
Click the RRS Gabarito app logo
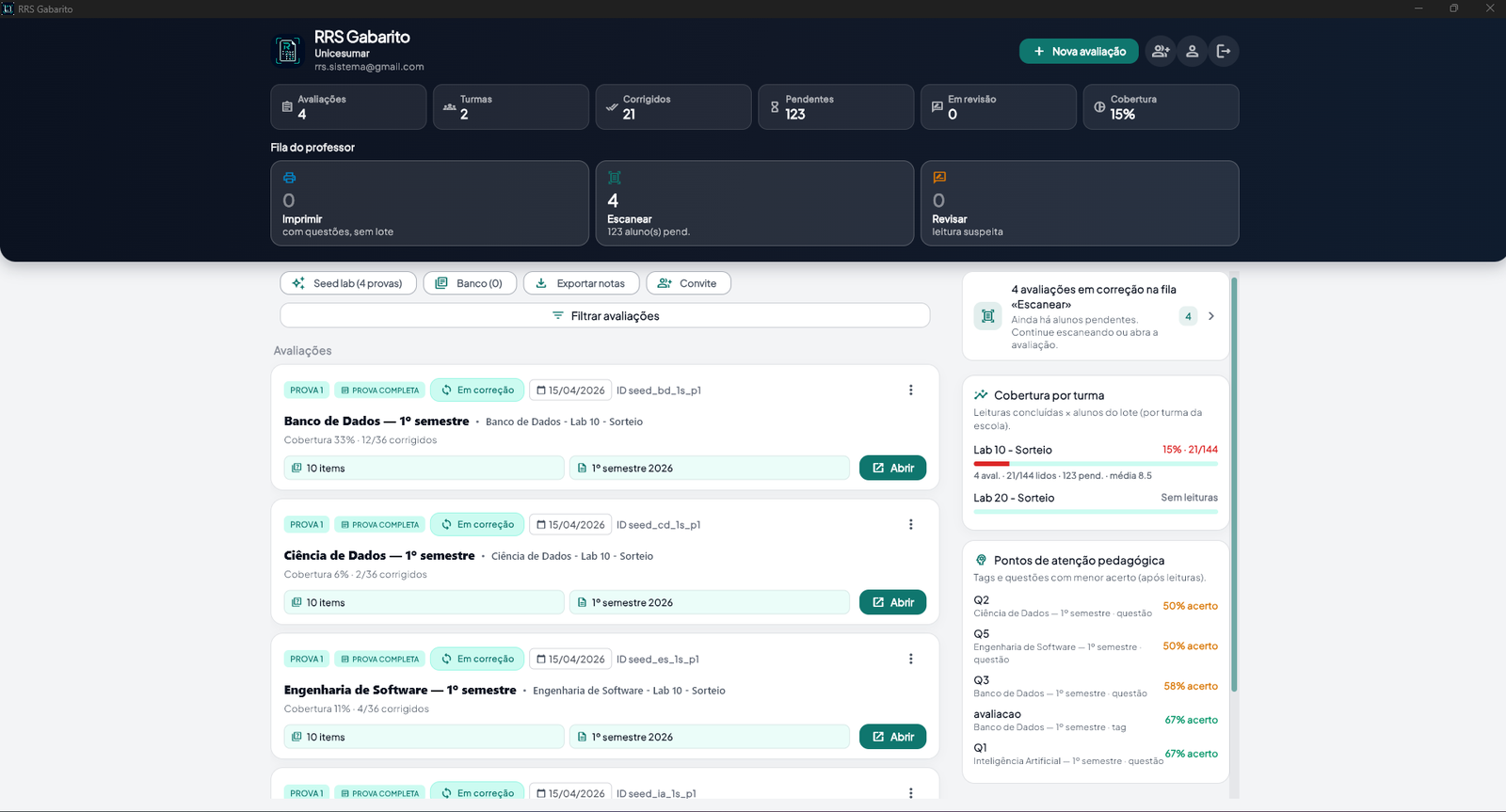(x=288, y=51)
